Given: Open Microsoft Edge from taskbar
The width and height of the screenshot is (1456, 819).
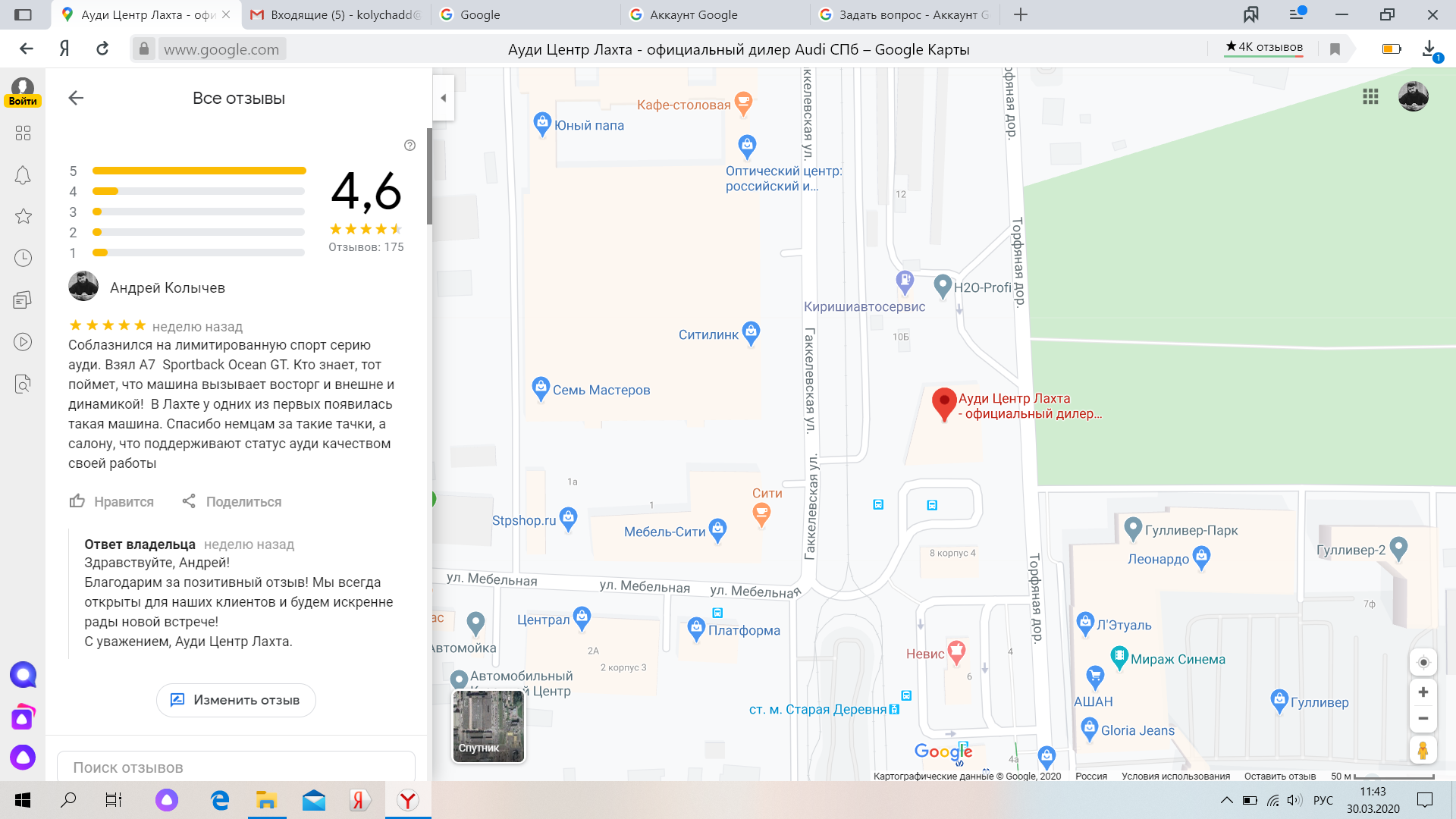Looking at the screenshot, I should coord(220,800).
